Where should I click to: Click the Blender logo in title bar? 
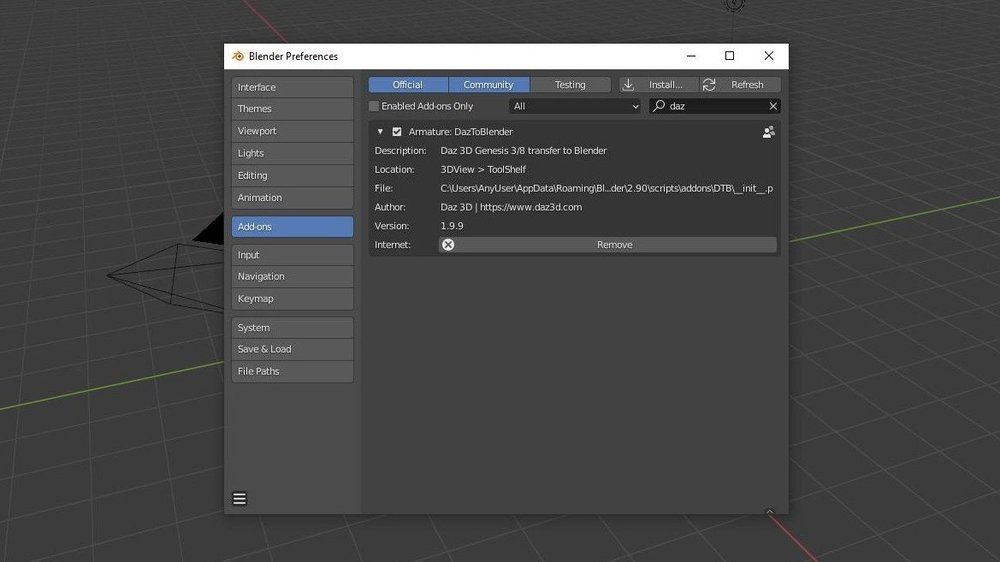click(238, 56)
